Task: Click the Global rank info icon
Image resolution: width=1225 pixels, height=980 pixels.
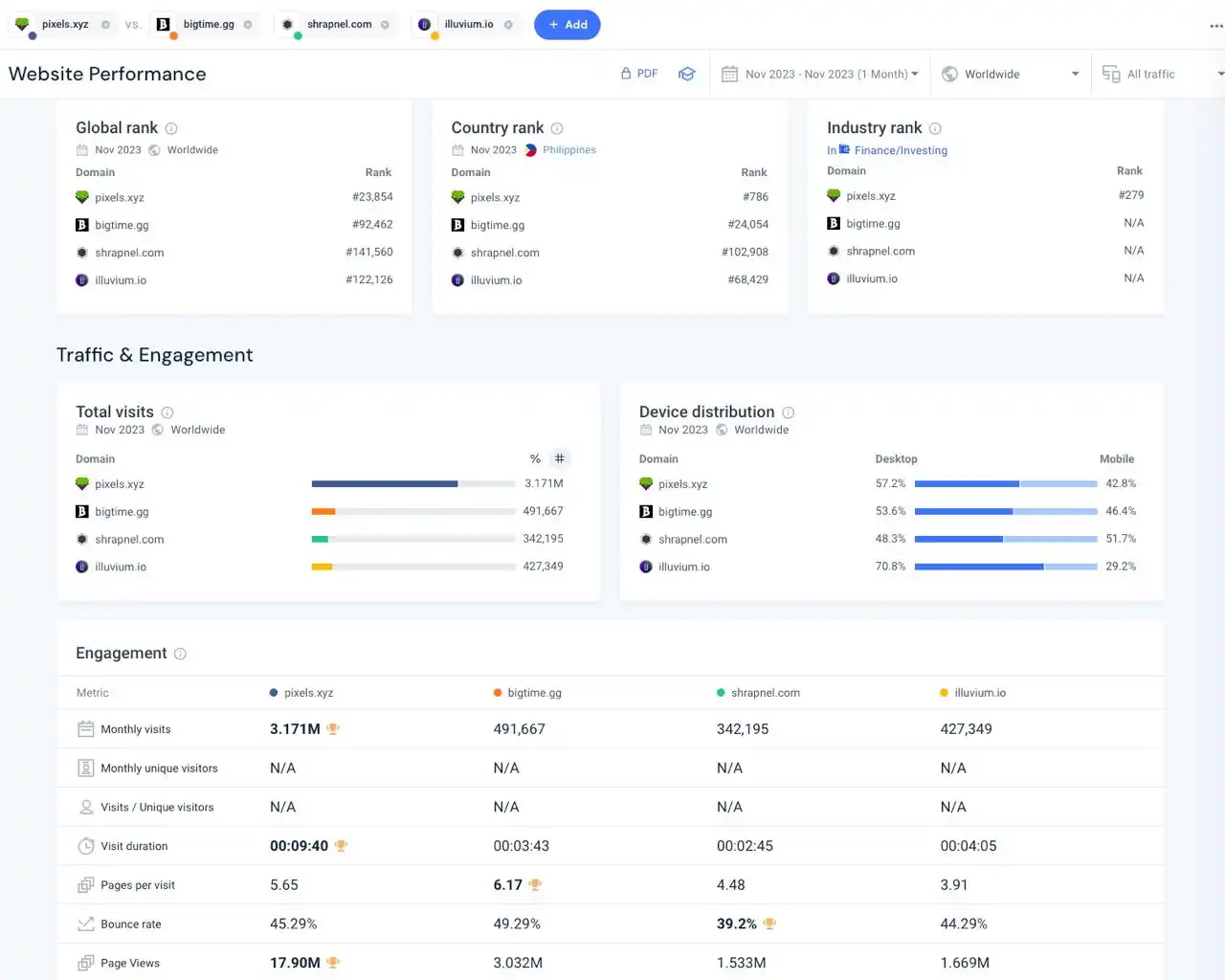Action: 171,128
